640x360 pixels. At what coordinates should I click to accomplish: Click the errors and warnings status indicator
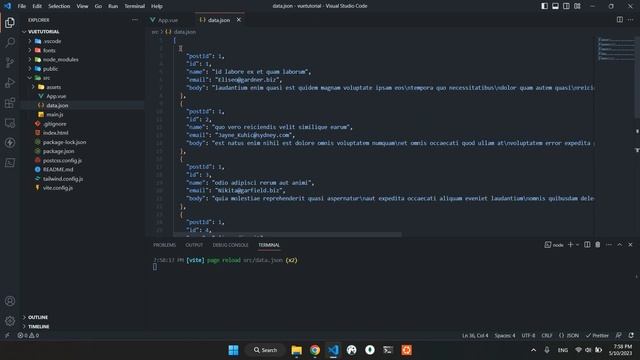pyautogui.click(x=28, y=335)
